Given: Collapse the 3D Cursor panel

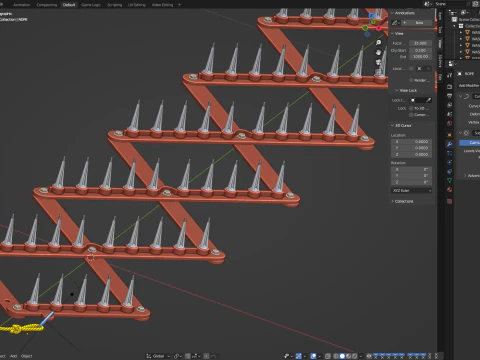Looking at the screenshot, I should [392, 125].
